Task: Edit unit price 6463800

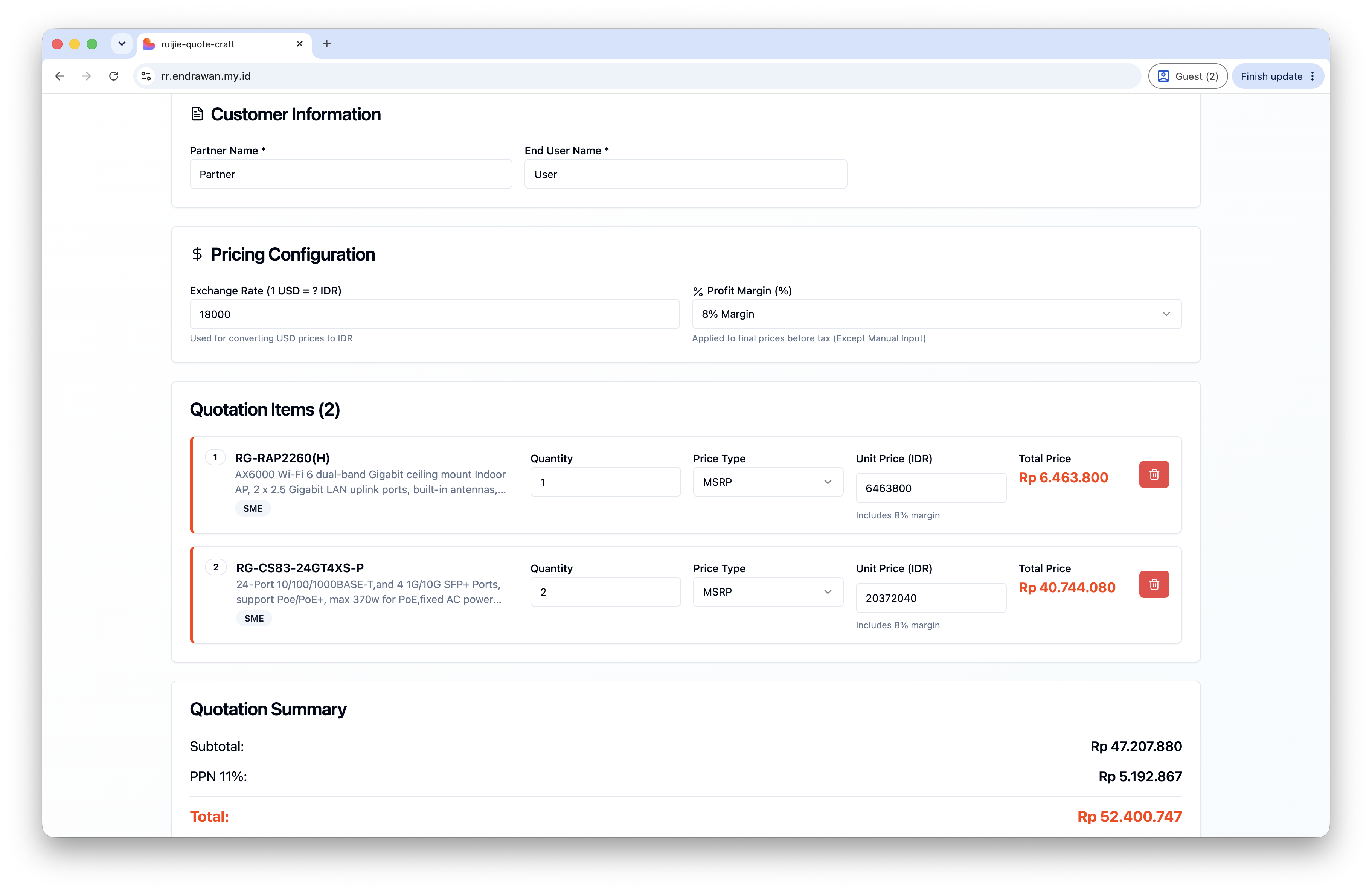Action: [930, 488]
